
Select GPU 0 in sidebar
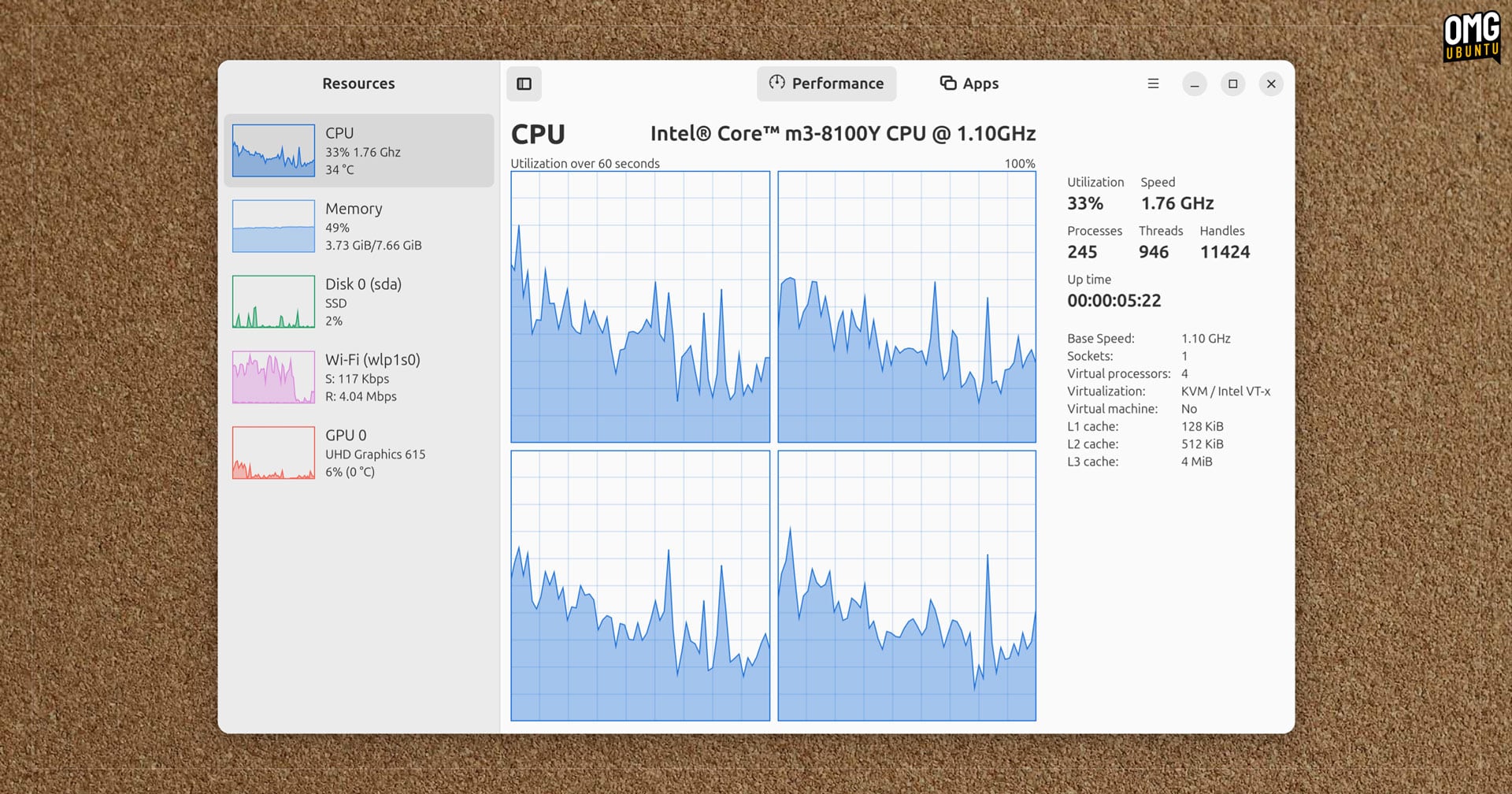click(359, 453)
